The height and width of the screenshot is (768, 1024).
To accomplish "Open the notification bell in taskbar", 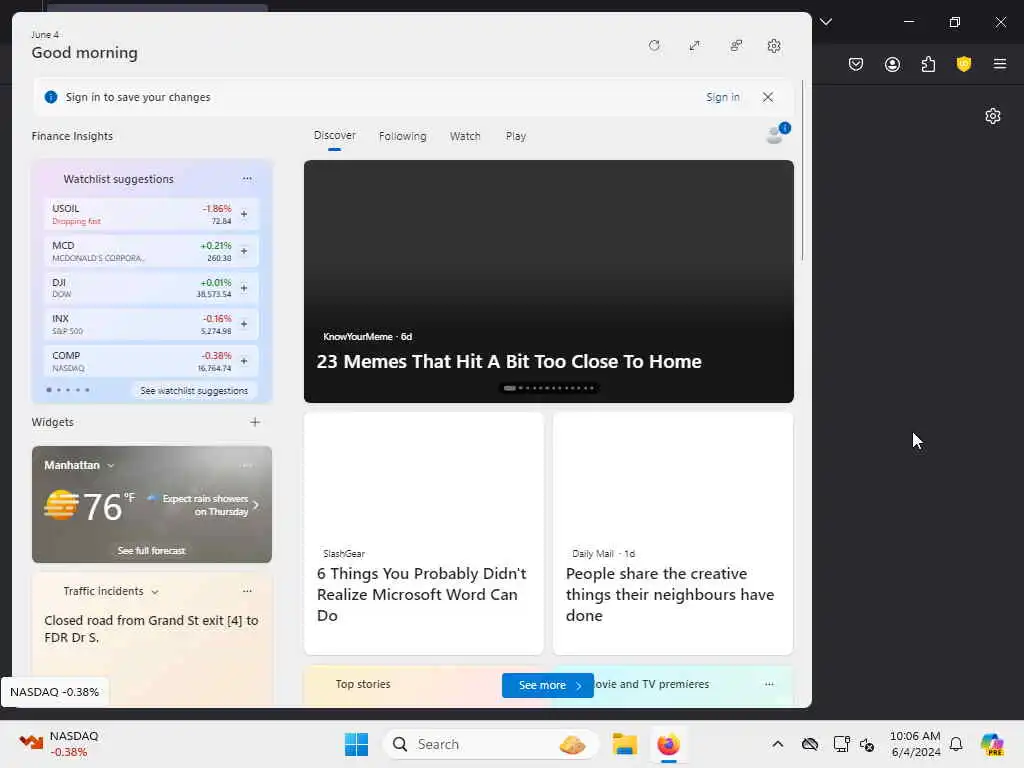I will pos(956,744).
